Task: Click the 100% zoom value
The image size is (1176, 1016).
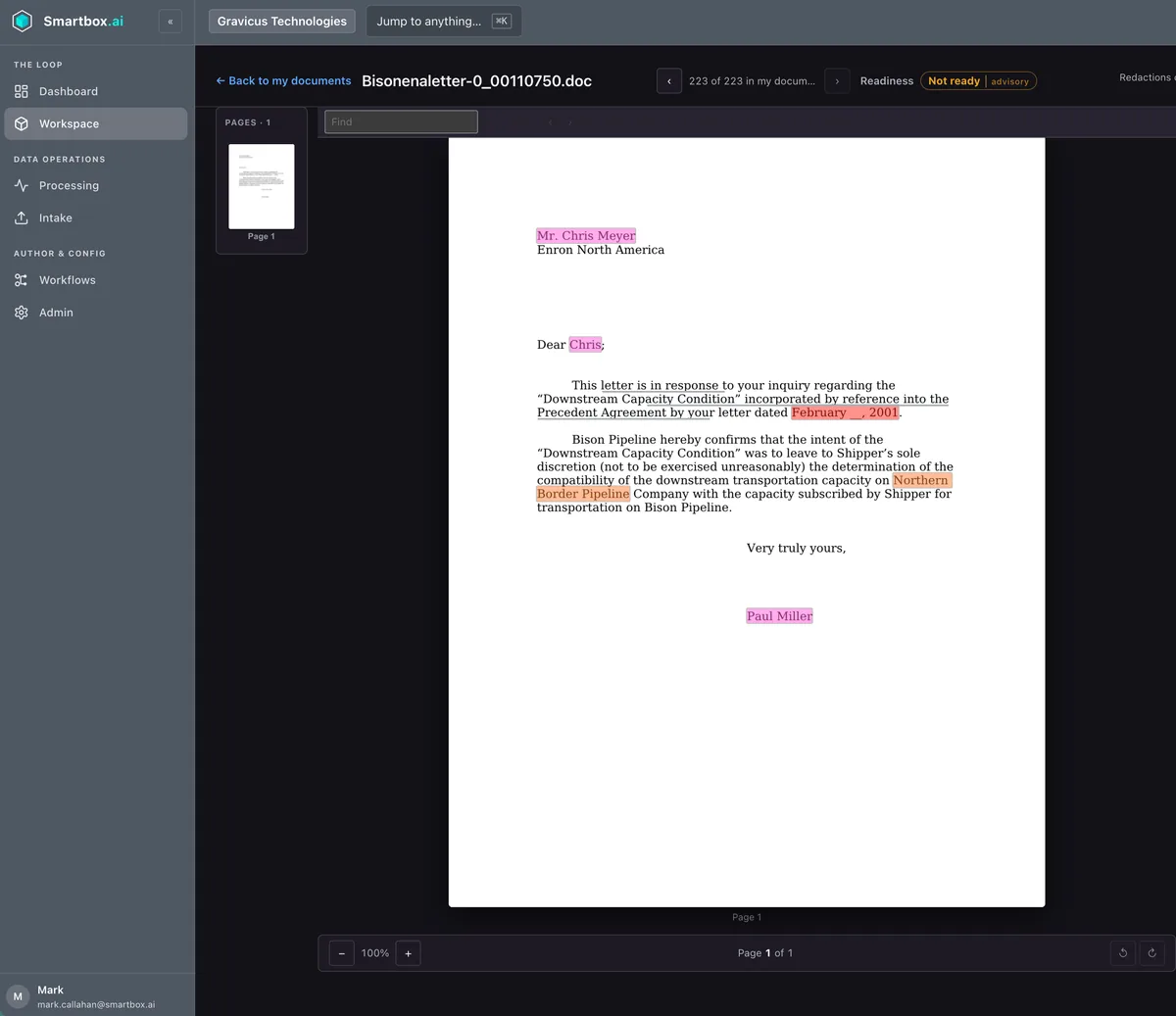Action: 375,953
